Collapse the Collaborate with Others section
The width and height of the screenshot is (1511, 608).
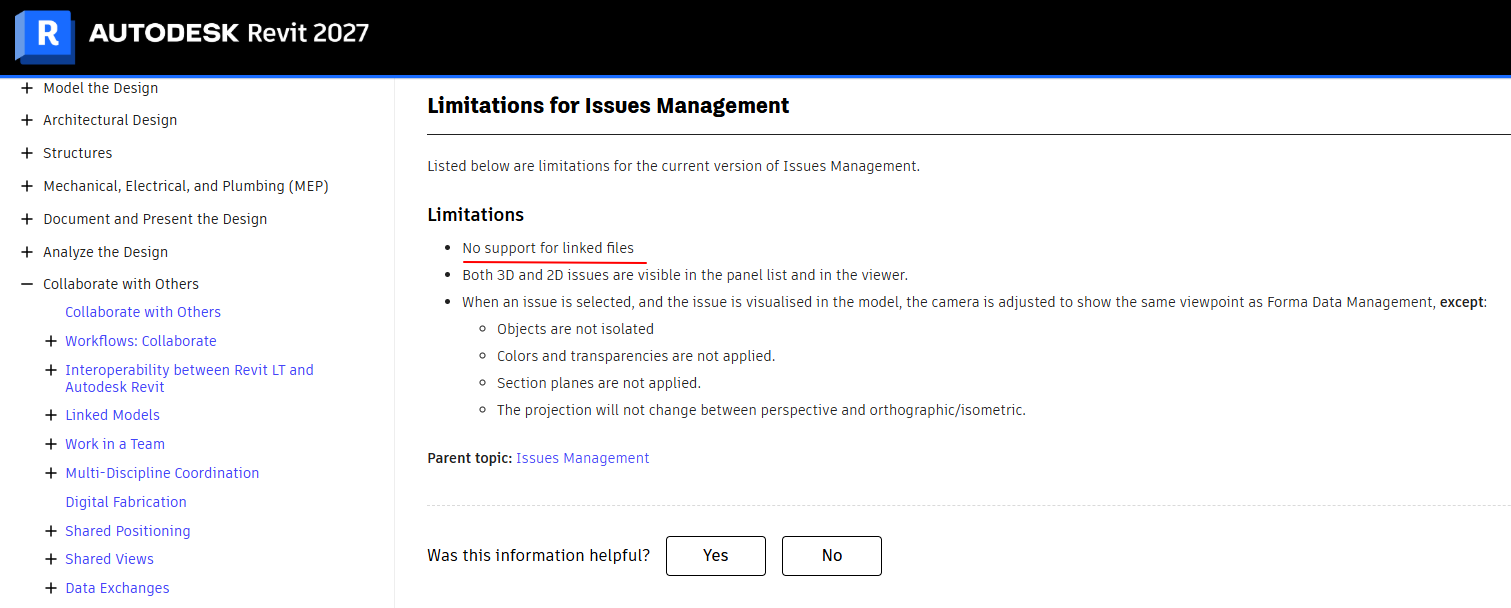tap(27, 284)
